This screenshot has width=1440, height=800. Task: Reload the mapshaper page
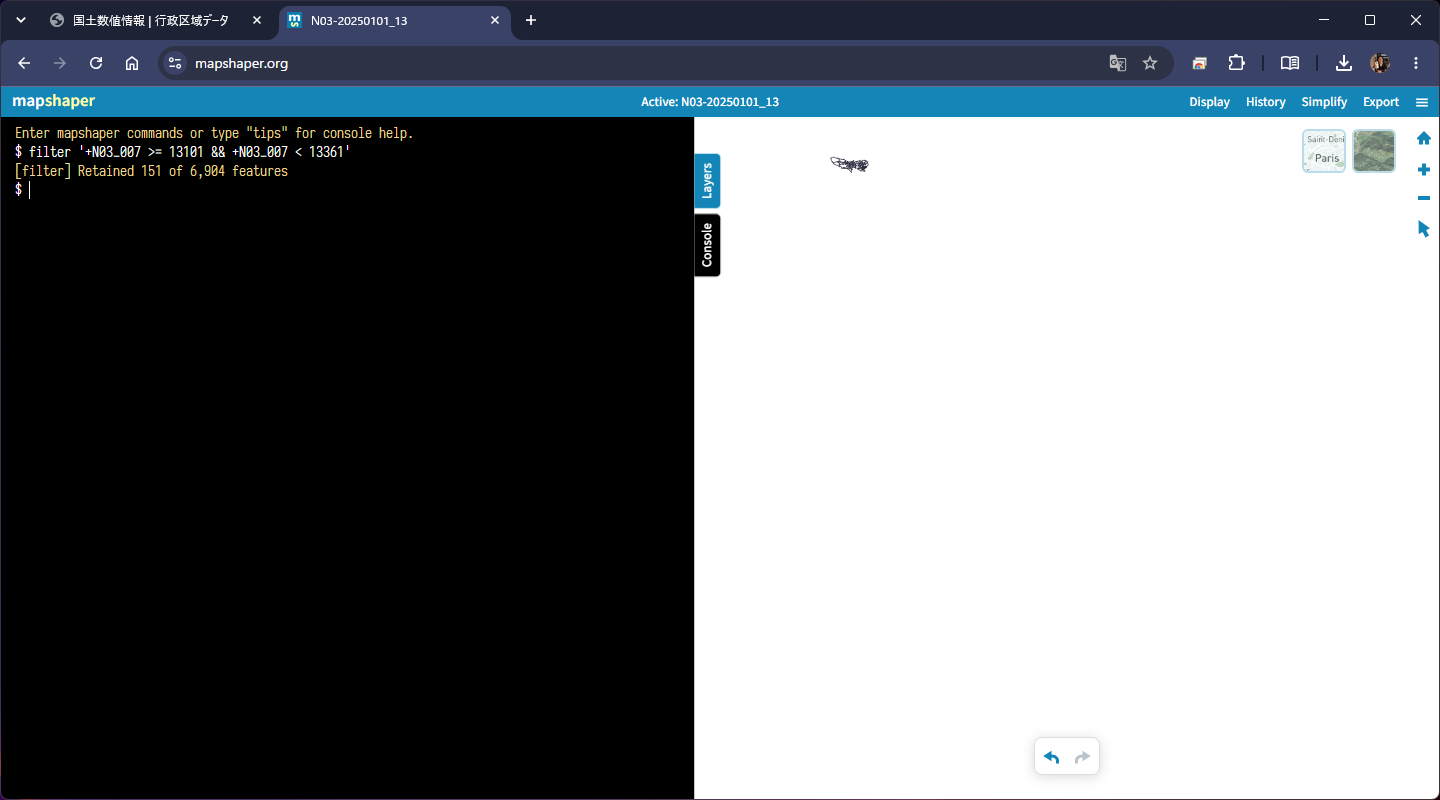tap(96, 63)
